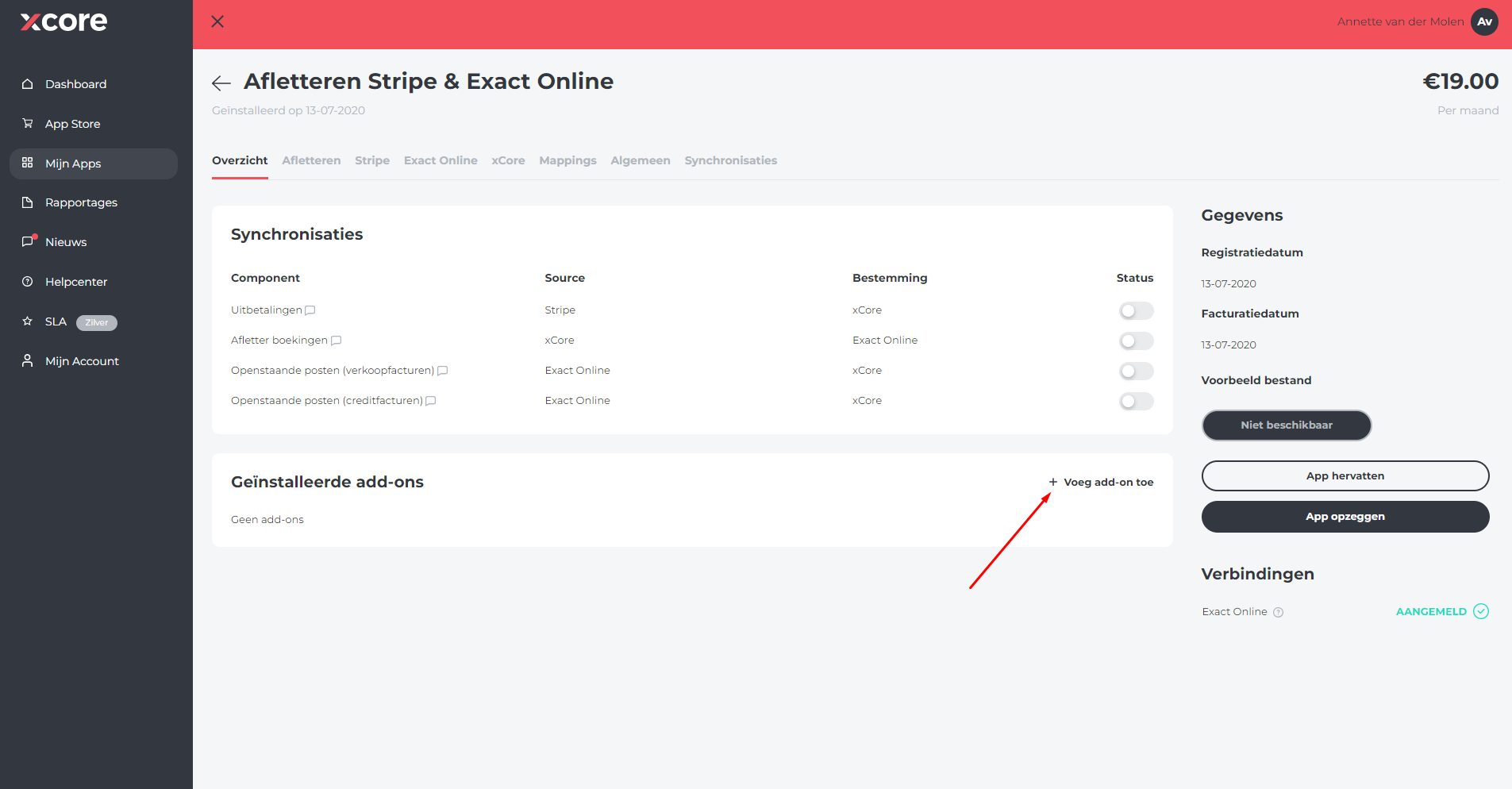This screenshot has width=1512, height=789.
Task: Click the Niet beschikbaar button
Action: (1287, 425)
